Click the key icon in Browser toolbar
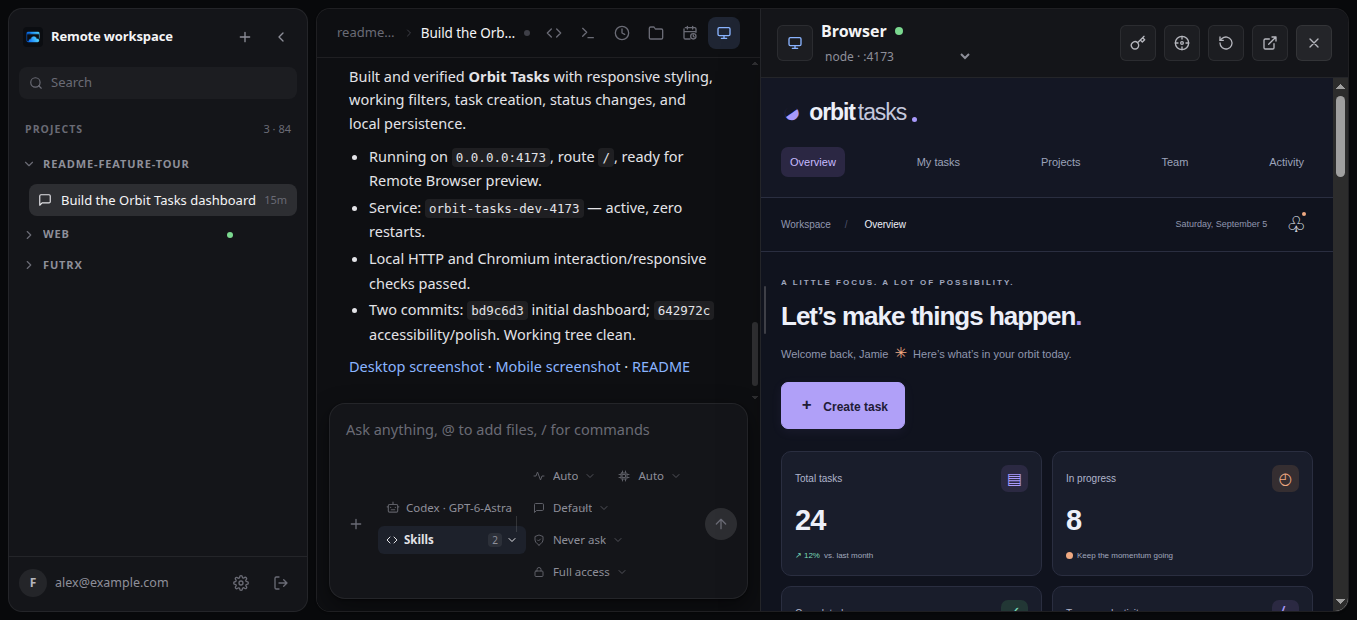The width and height of the screenshot is (1357, 620). tap(1138, 43)
